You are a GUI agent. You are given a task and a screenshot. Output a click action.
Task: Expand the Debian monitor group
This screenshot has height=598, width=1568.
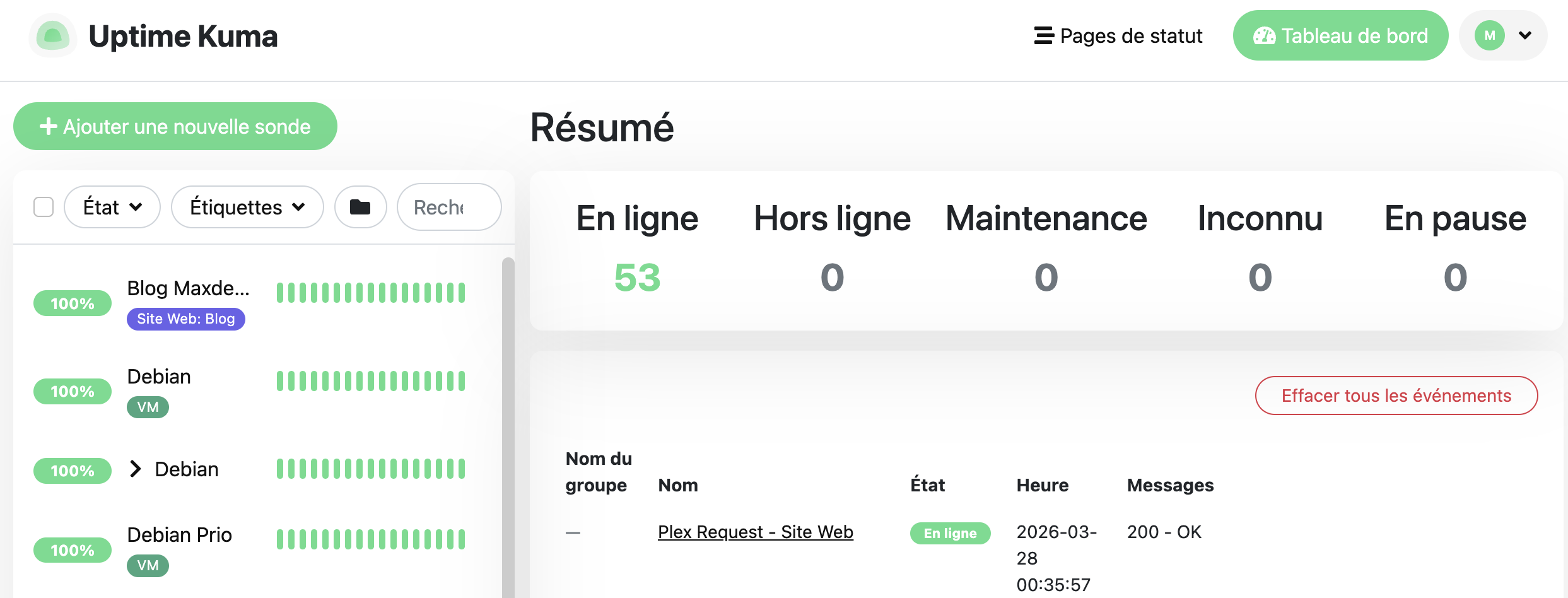[x=134, y=469]
